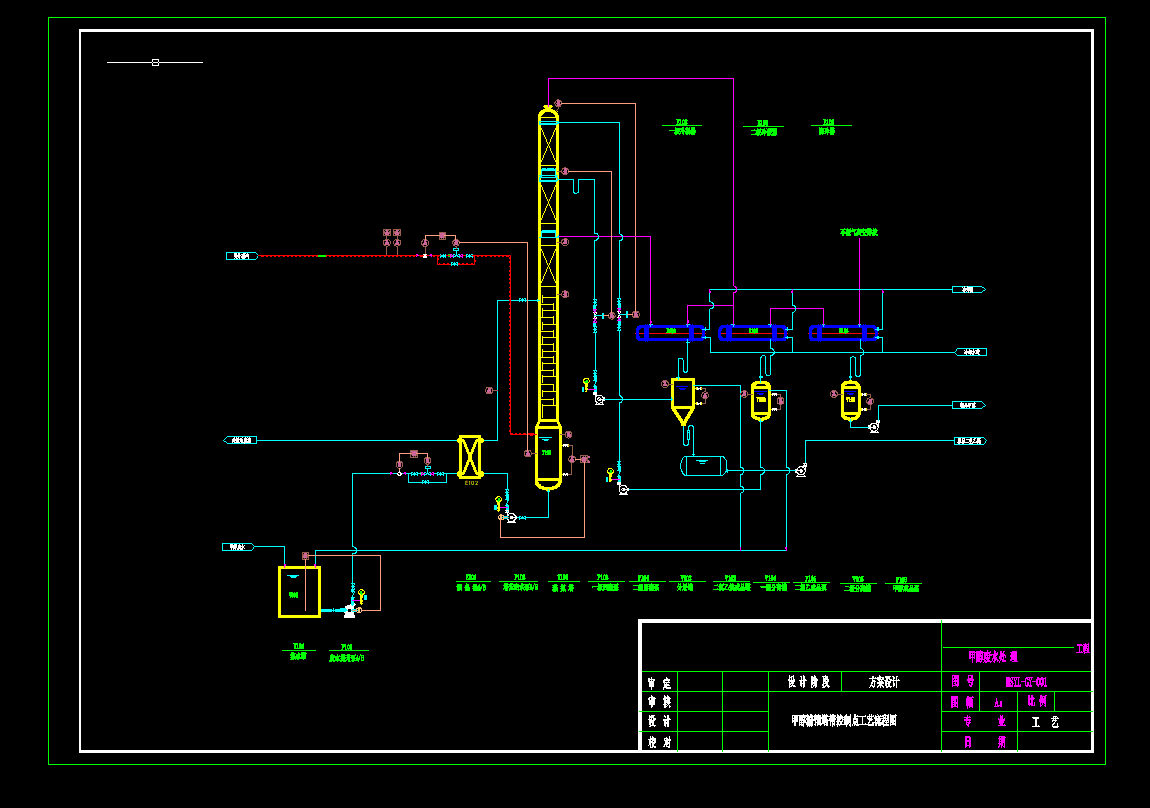Click the A1 sheet size value
1150x808 pixels.
pyautogui.click(x=998, y=703)
